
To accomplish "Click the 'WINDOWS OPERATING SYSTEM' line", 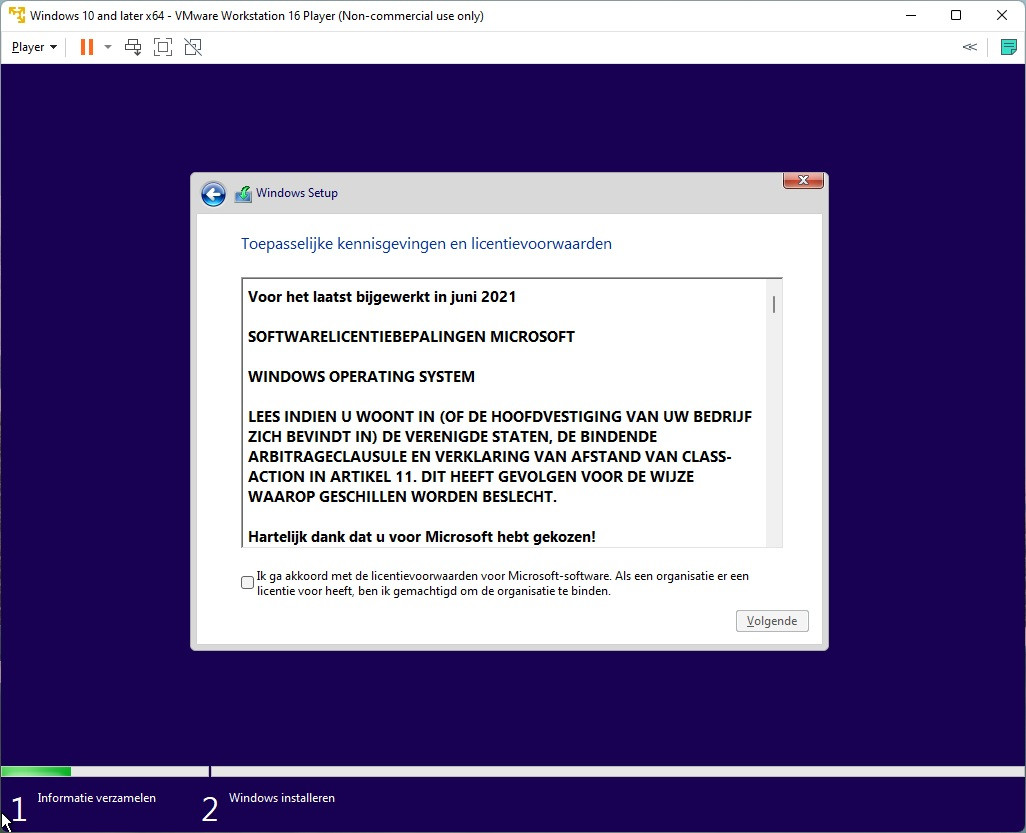I will (361, 377).
